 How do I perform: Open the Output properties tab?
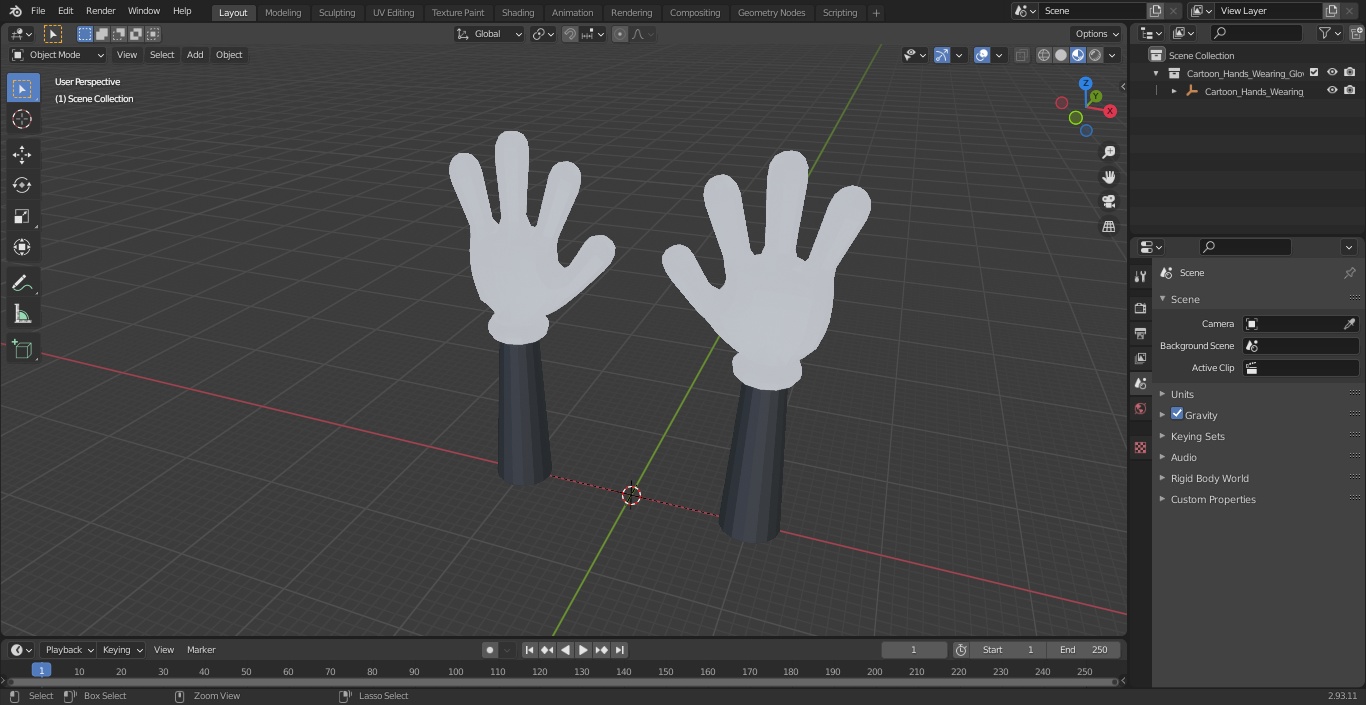[x=1140, y=333]
